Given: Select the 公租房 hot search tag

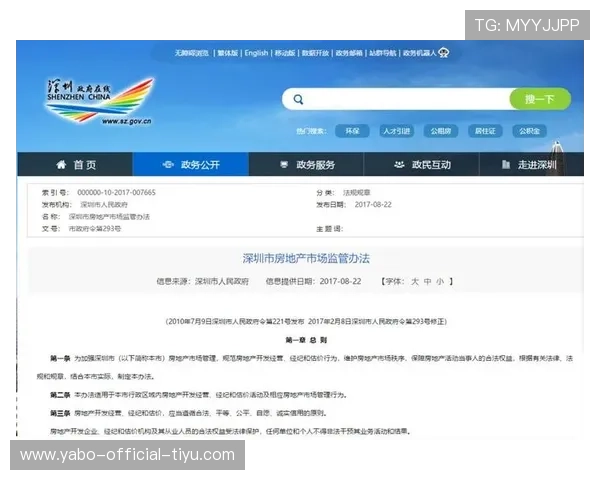Looking at the screenshot, I should 441,131.
